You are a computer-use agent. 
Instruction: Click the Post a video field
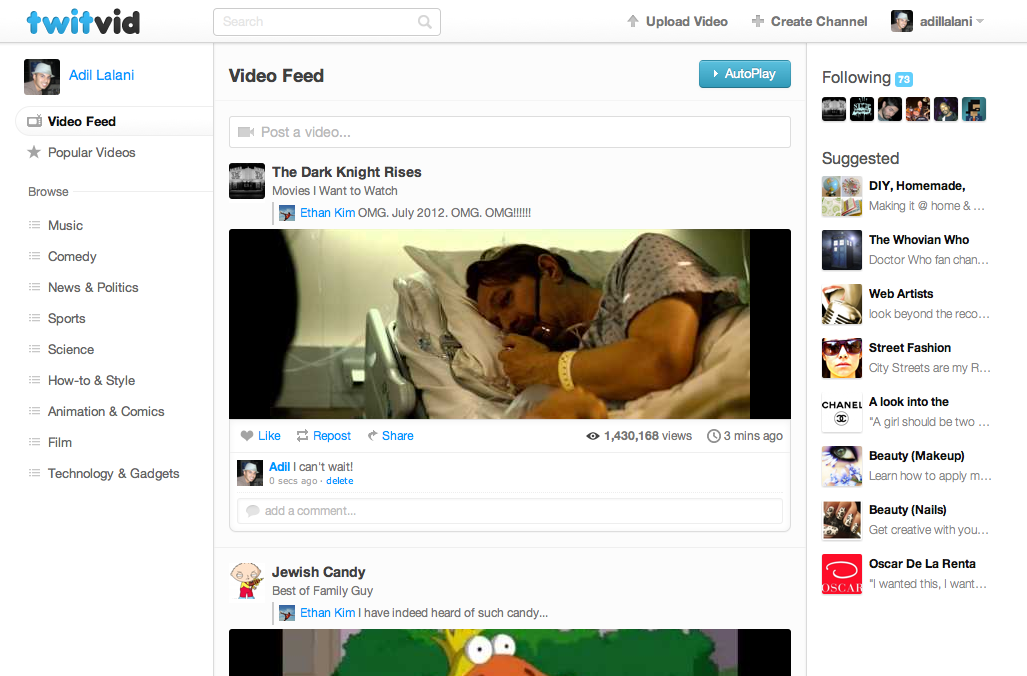(509, 132)
